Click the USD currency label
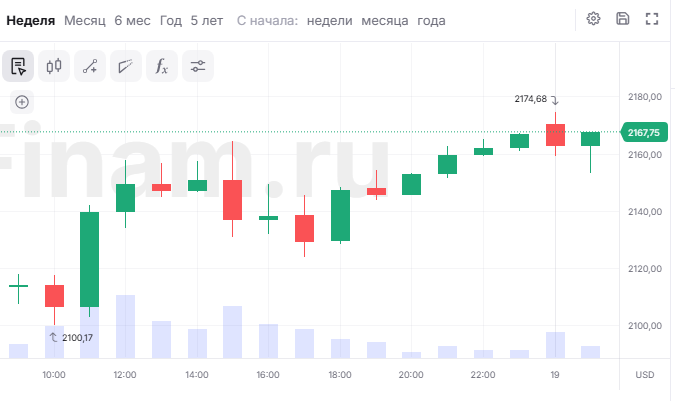675x401 pixels. pyautogui.click(x=645, y=375)
